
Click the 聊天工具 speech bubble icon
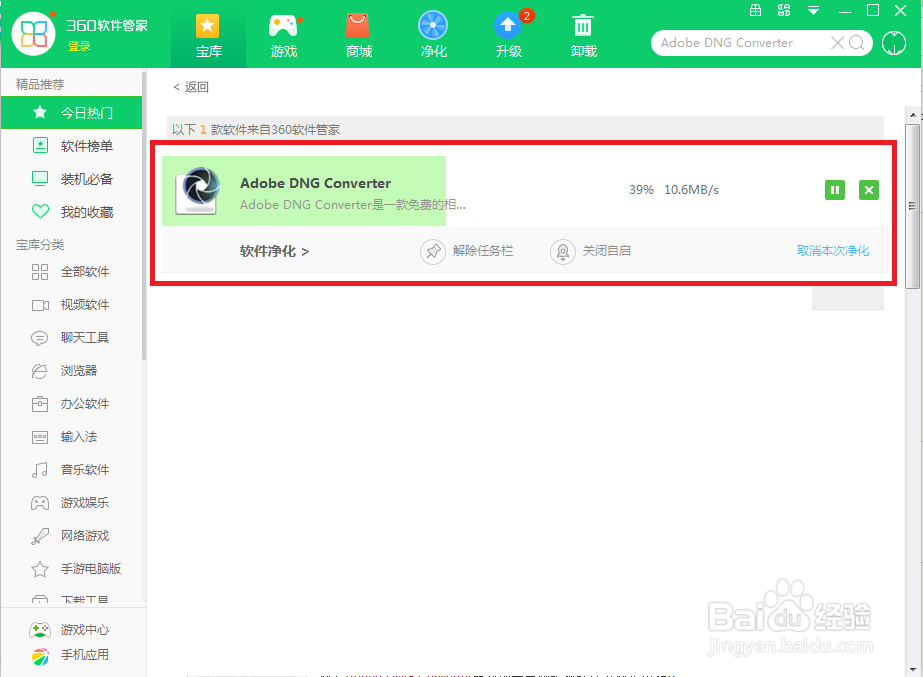click(x=39, y=338)
